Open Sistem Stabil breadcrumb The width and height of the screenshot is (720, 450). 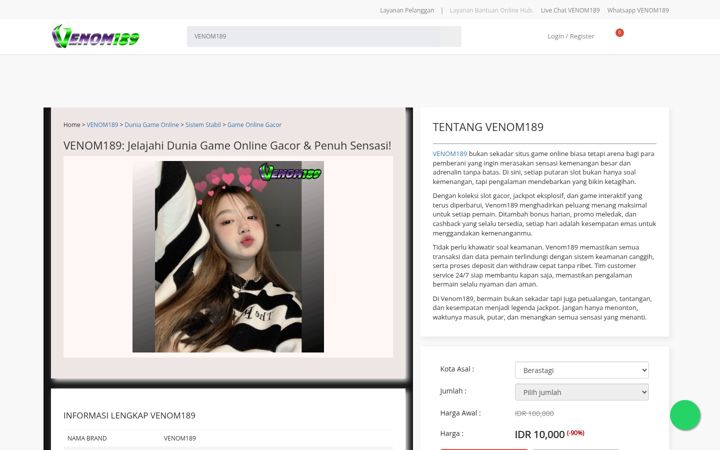(203, 124)
